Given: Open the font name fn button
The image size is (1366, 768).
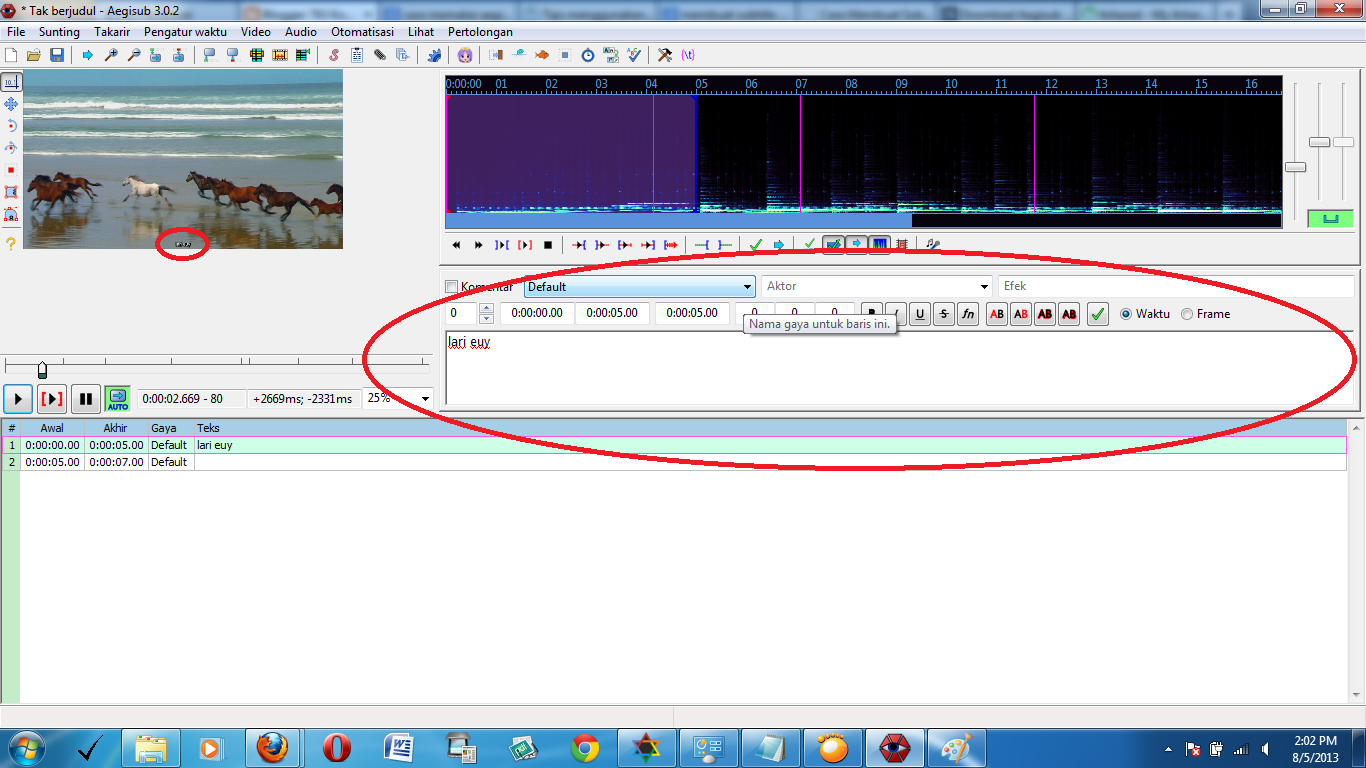Looking at the screenshot, I should (x=967, y=314).
